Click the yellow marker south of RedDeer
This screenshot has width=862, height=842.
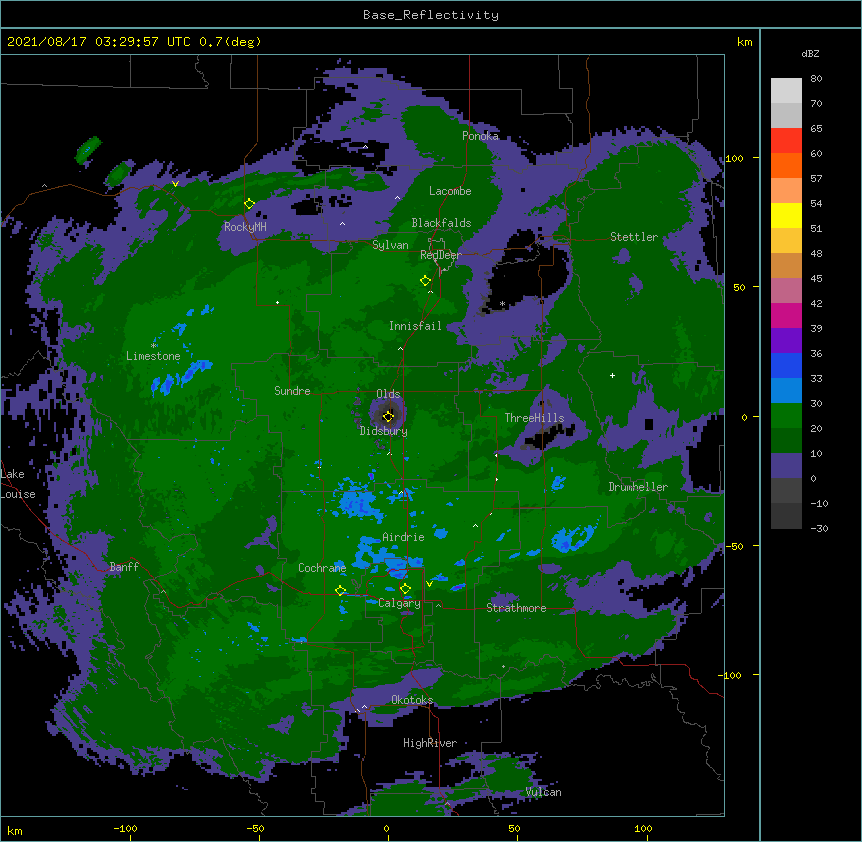pos(425,281)
